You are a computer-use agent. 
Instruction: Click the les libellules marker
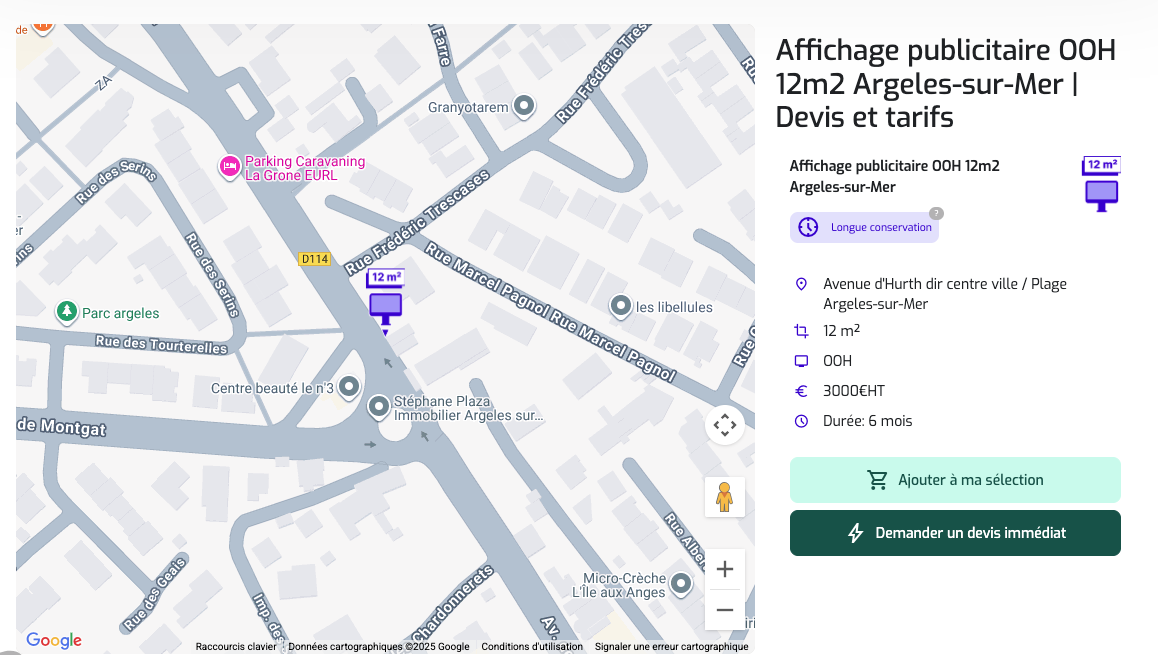620,307
